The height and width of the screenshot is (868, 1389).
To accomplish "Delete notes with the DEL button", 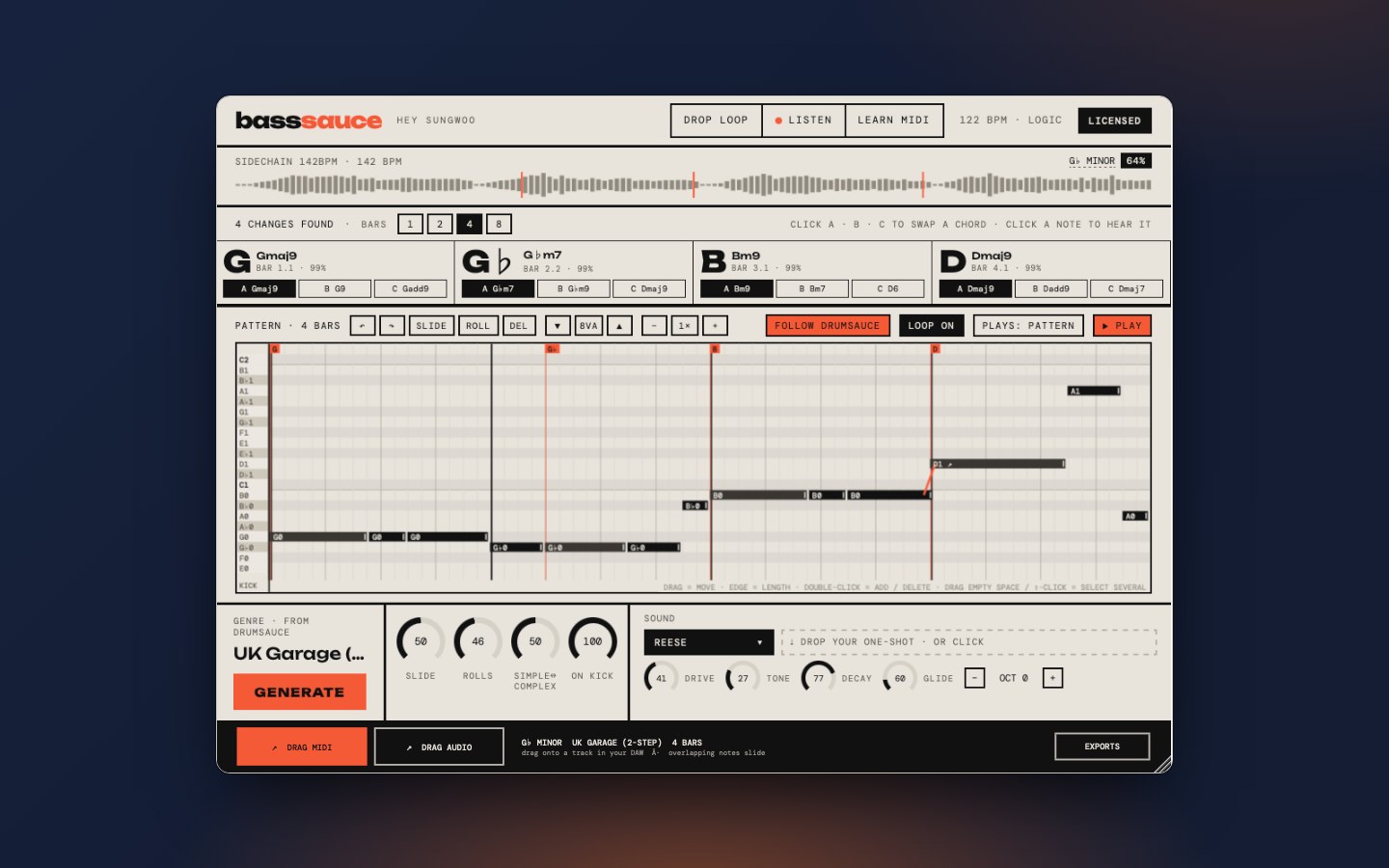I will click(519, 326).
